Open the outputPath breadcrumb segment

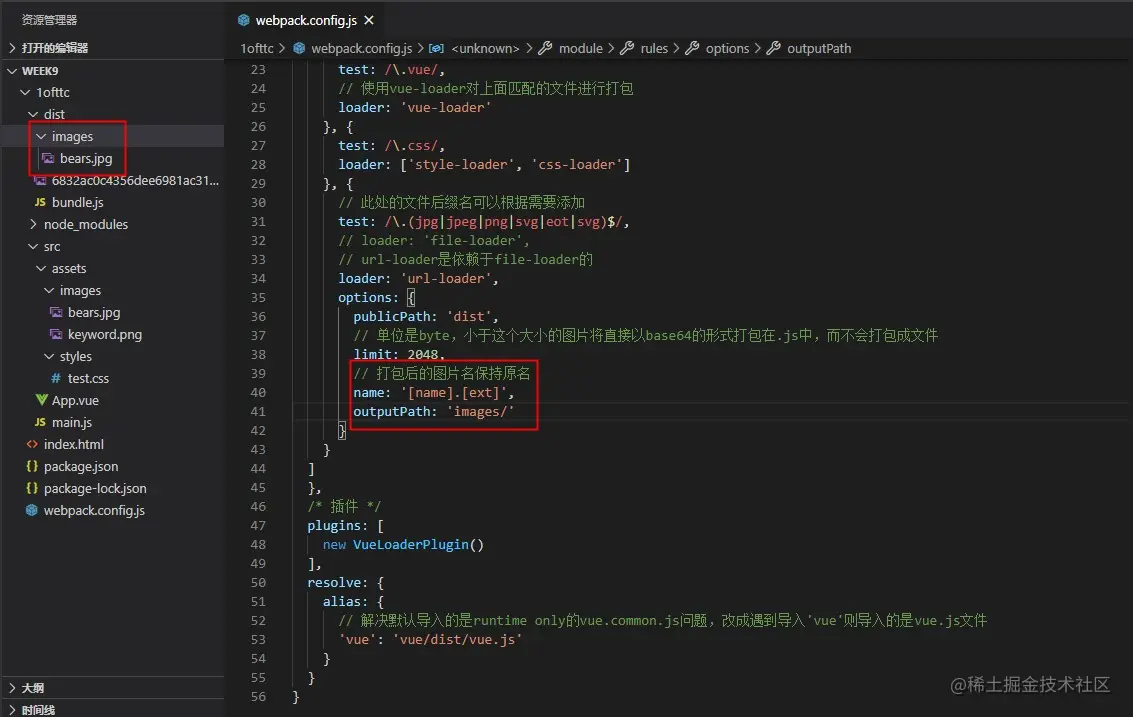click(819, 48)
